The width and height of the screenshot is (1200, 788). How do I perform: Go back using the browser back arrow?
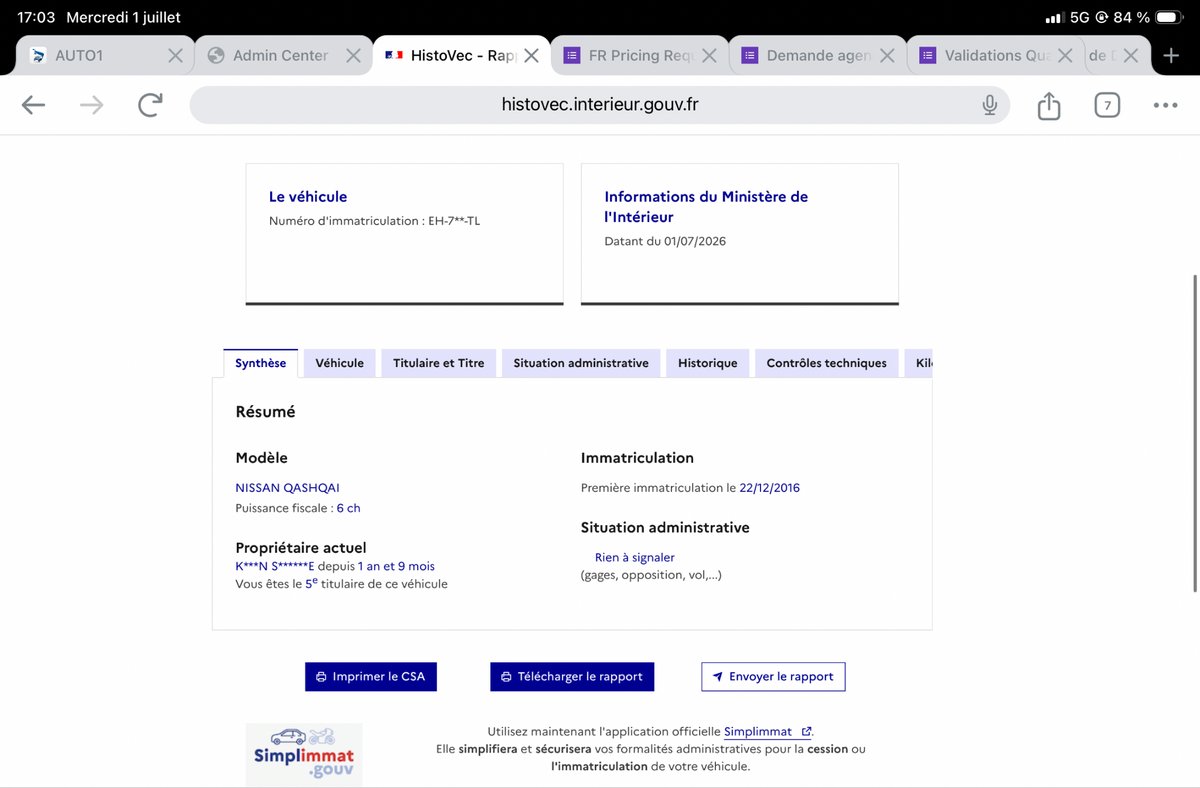[33, 105]
